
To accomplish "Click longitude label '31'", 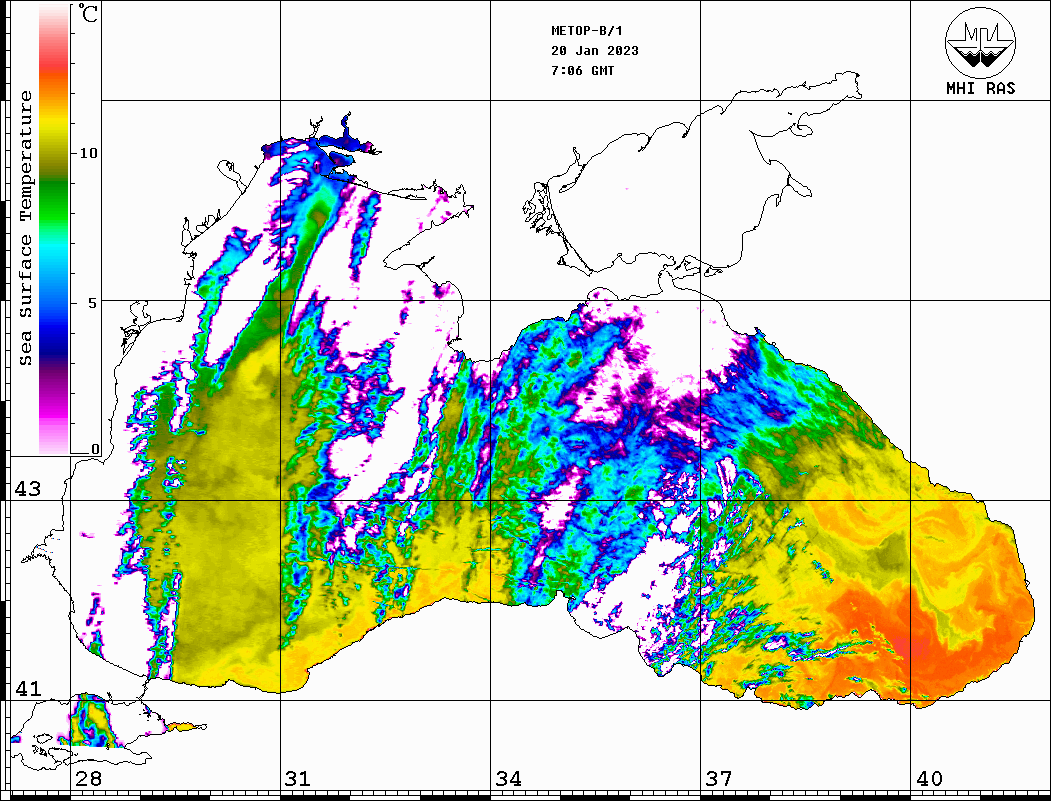I will [x=298, y=779].
